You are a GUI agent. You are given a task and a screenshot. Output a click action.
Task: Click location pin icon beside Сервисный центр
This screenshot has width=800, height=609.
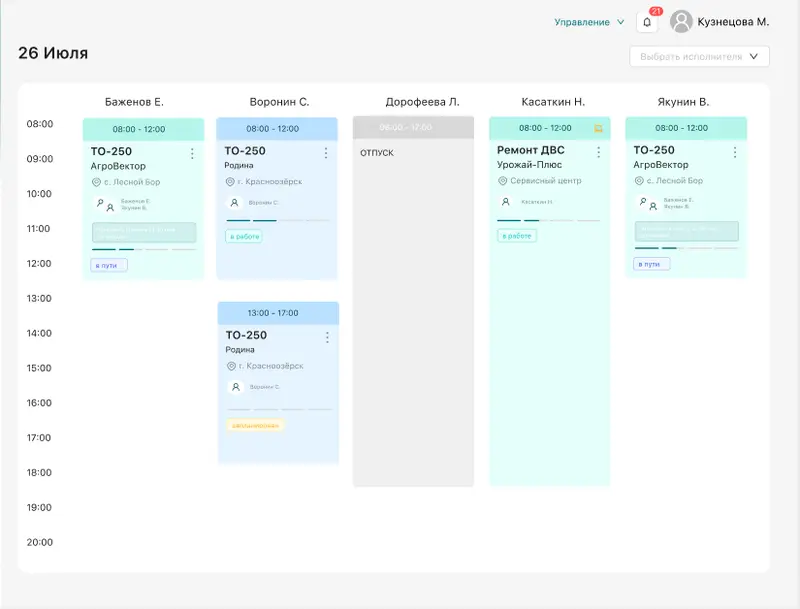(503, 182)
